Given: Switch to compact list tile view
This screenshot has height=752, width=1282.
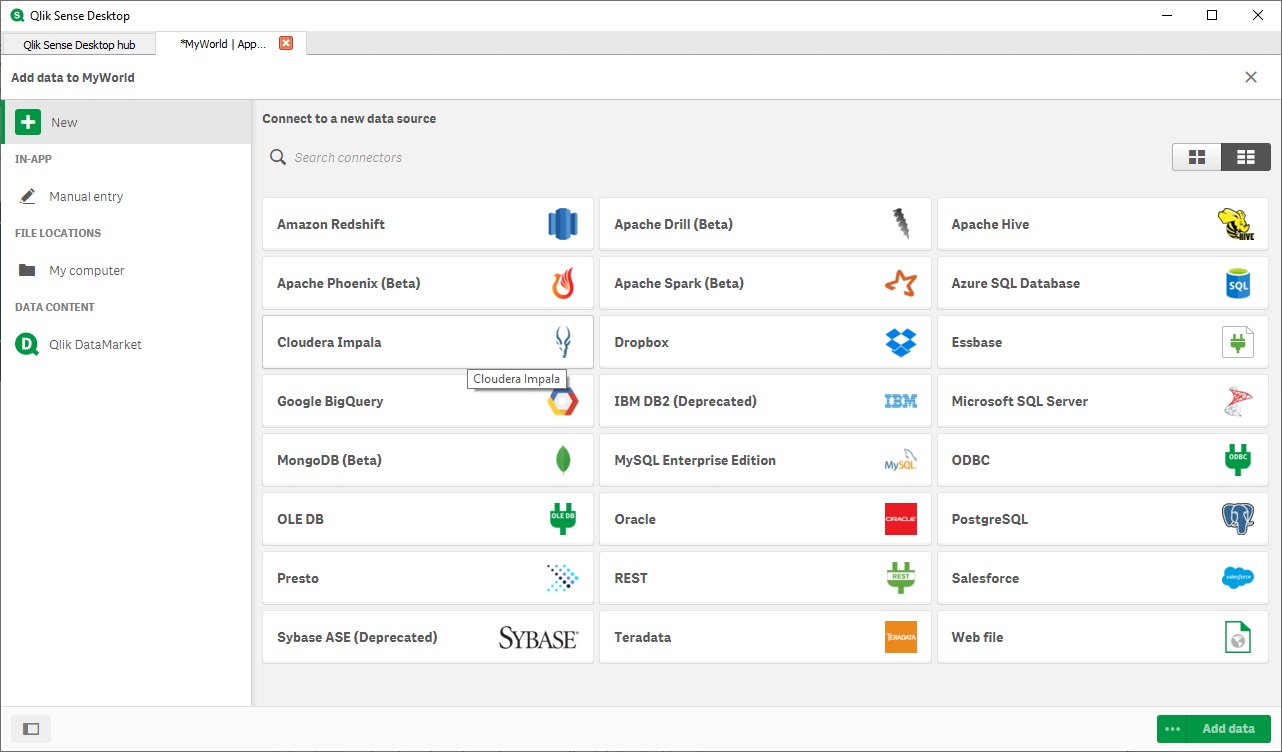Looking at the screenshot, I should pyautogui.click(x=1246, y=157).
